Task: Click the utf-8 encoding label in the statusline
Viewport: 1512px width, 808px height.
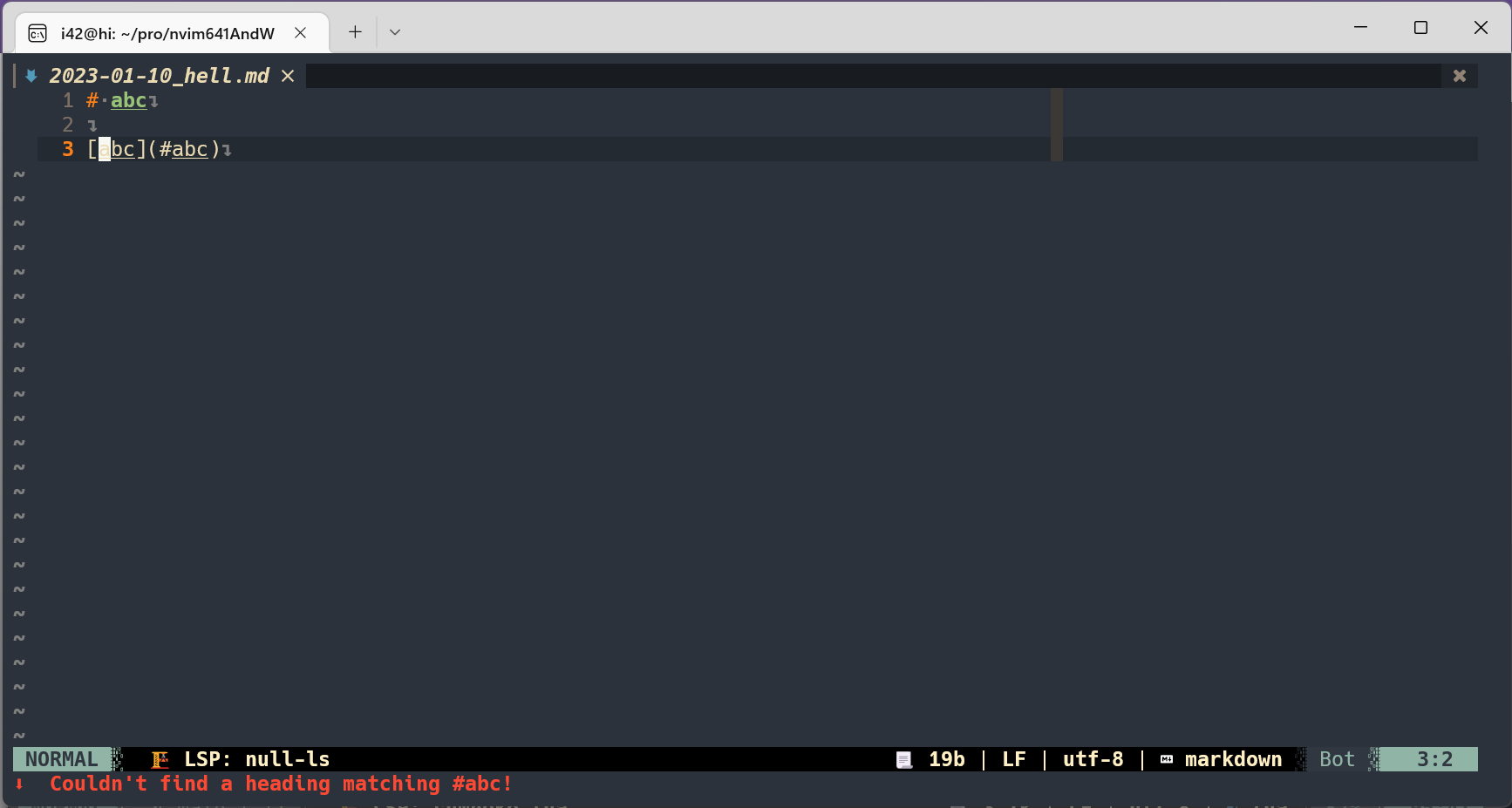Action: [1092, 759]
